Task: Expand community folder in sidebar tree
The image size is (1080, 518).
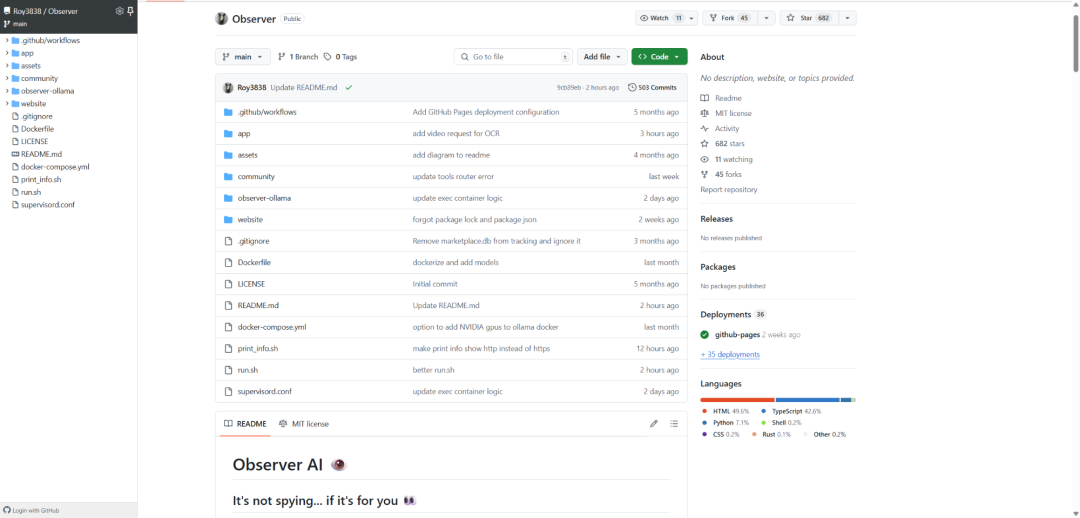Action: (x=7, y=79)
